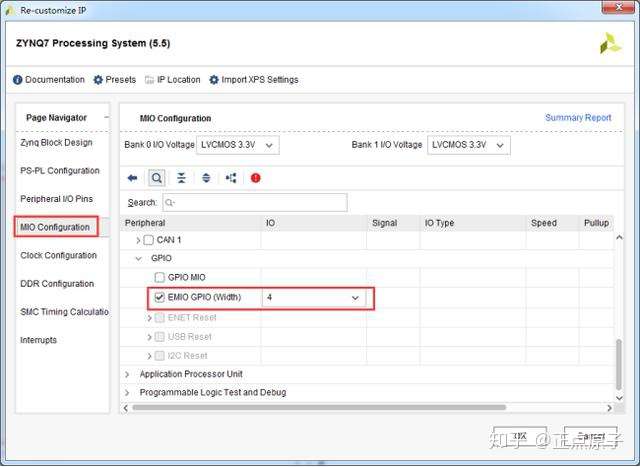The height and width of the screenshot is (467, 640).
Task: Click the Expand All toolbar icon
Action: pos(206,178)
